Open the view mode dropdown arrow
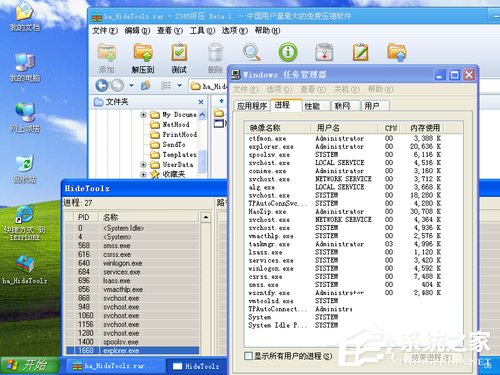 (x=179, y=86)
